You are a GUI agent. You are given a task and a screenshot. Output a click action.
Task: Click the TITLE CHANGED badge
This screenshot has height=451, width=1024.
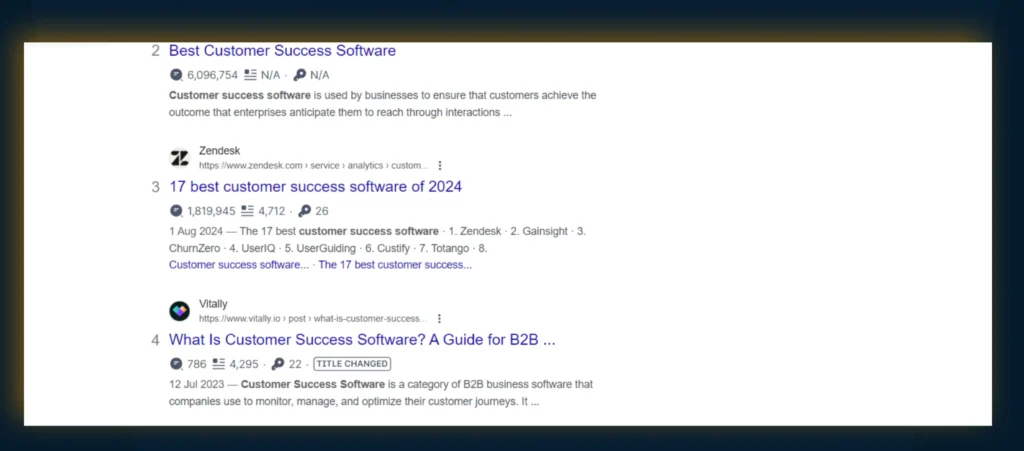click(x=351, y=364)
